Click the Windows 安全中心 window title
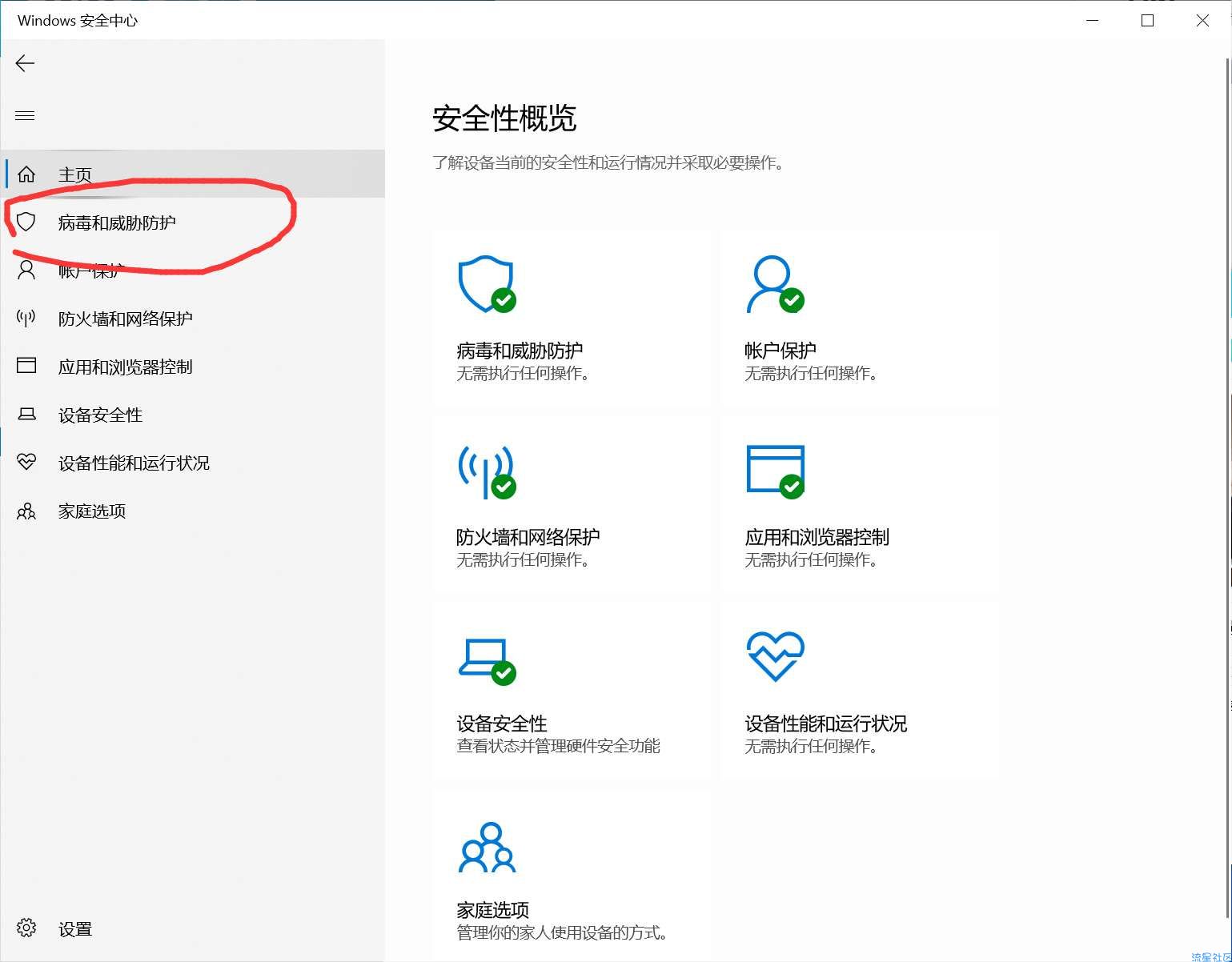The width and height of the screenshot is (1232, 962). point(78,20)
